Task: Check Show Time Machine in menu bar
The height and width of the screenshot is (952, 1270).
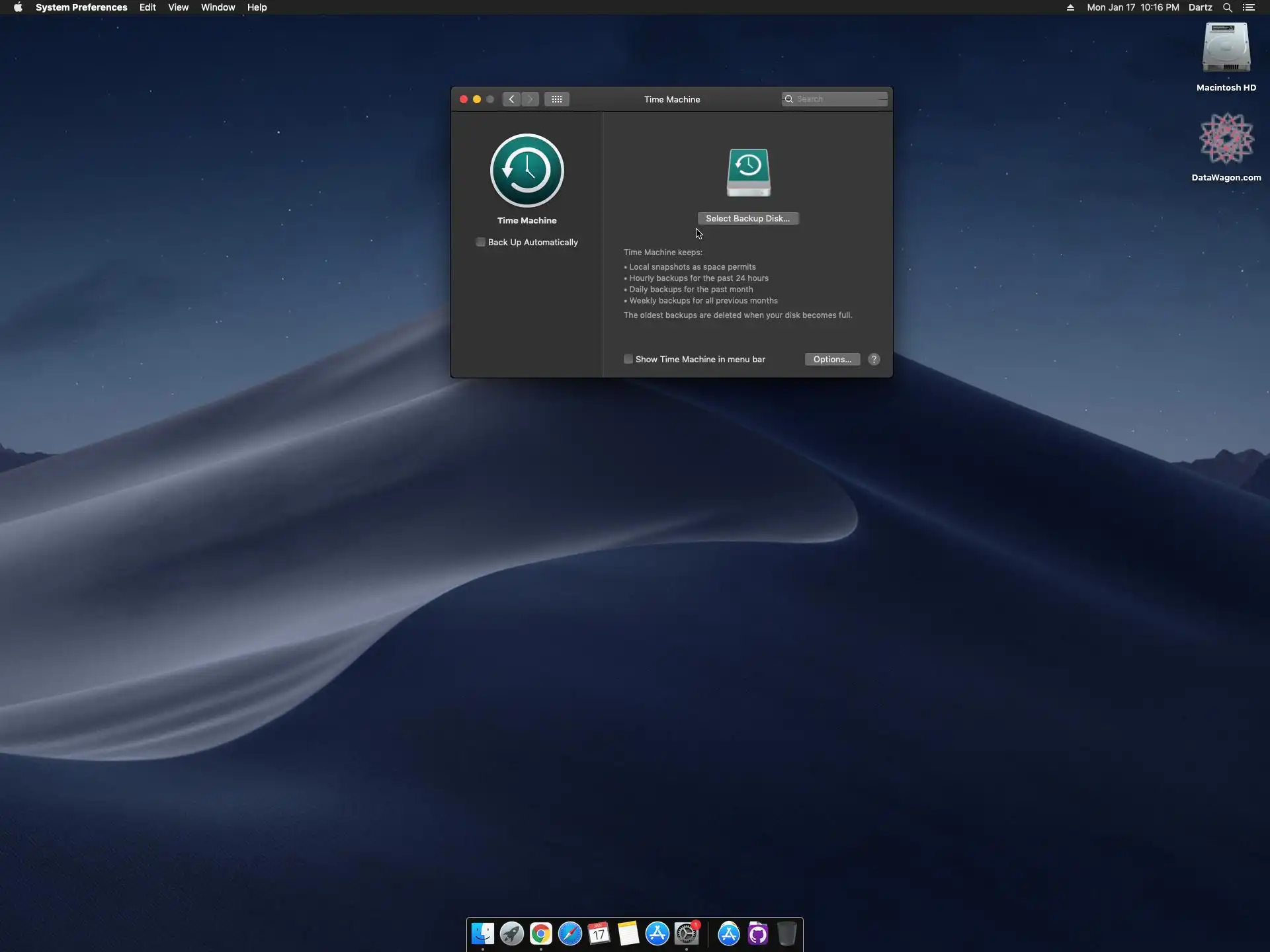Action: point(628,359)
